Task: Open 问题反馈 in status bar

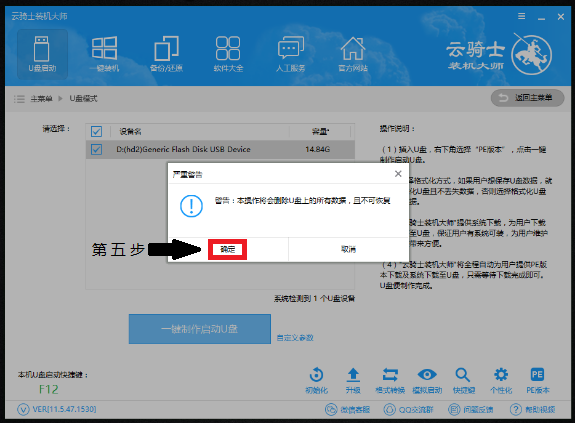Action: coord(471,409)
